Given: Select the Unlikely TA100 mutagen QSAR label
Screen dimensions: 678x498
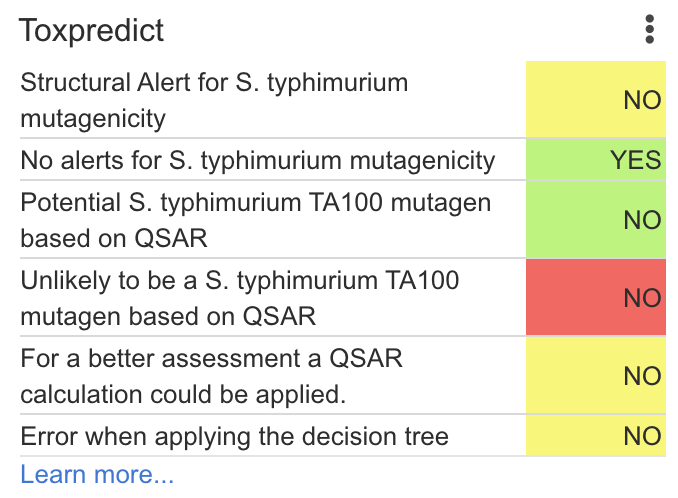Looking at the screenshot, I should (x=240, y=298).
